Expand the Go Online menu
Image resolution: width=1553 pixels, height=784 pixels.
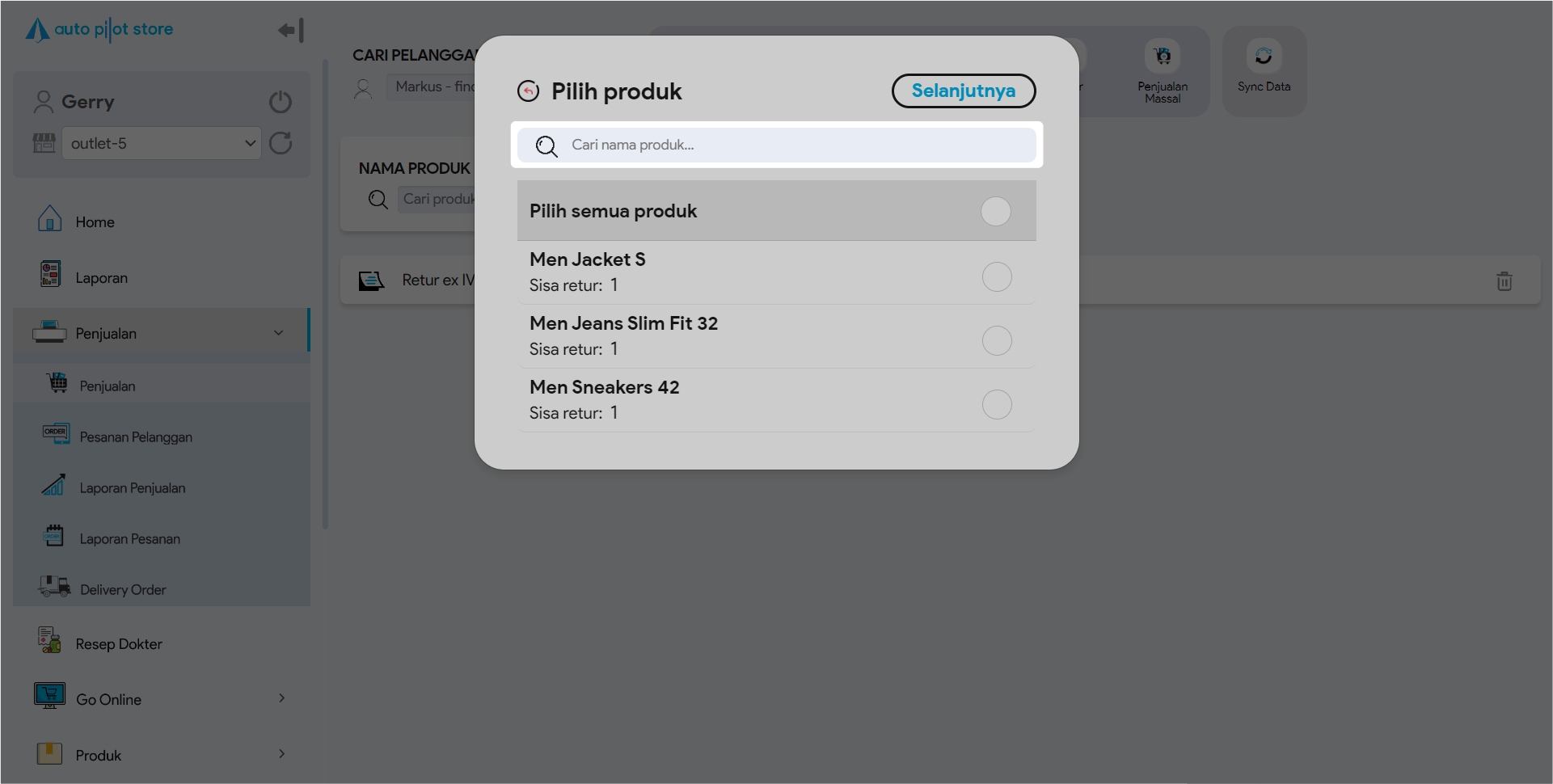(281, 698)
